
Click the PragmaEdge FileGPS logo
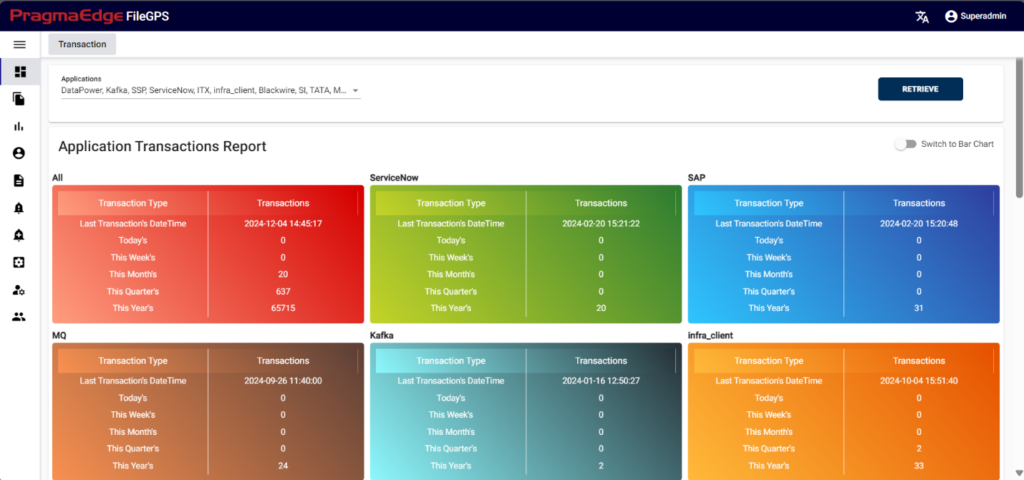(x=90, y=16)
